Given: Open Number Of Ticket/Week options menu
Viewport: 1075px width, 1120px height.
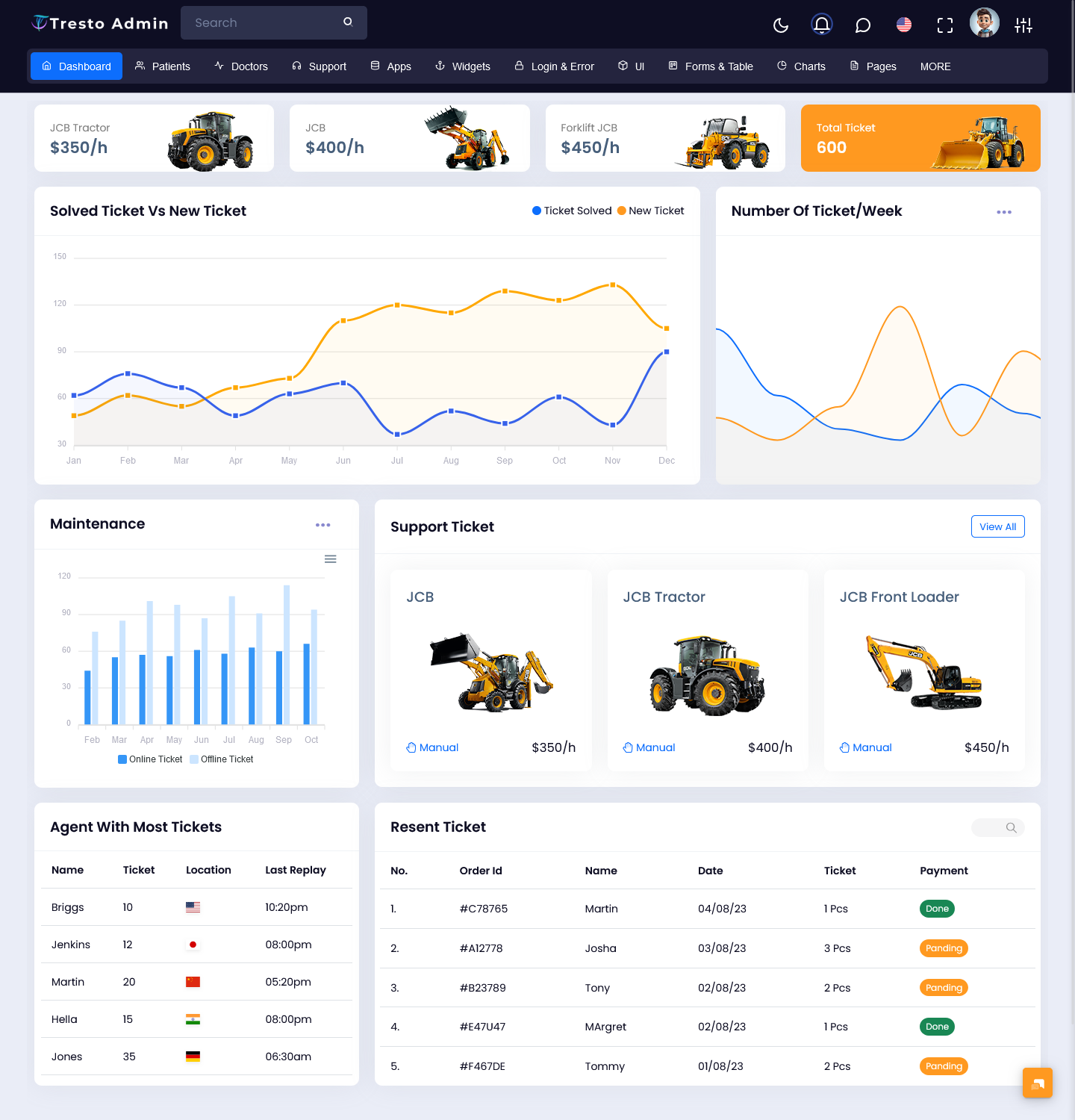Looking at the screenshot, I should [1004, 212].
